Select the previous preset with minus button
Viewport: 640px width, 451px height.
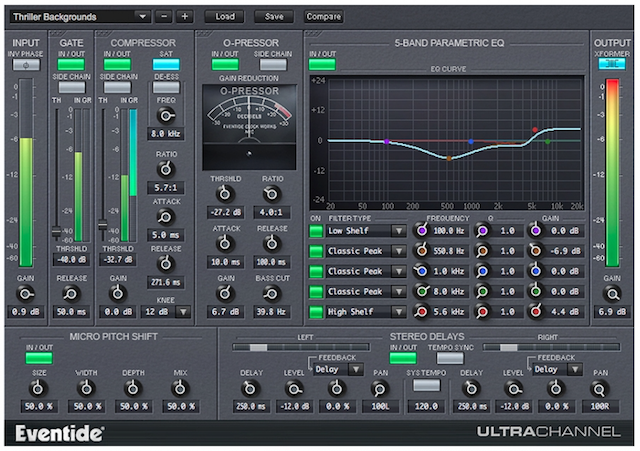164,17
